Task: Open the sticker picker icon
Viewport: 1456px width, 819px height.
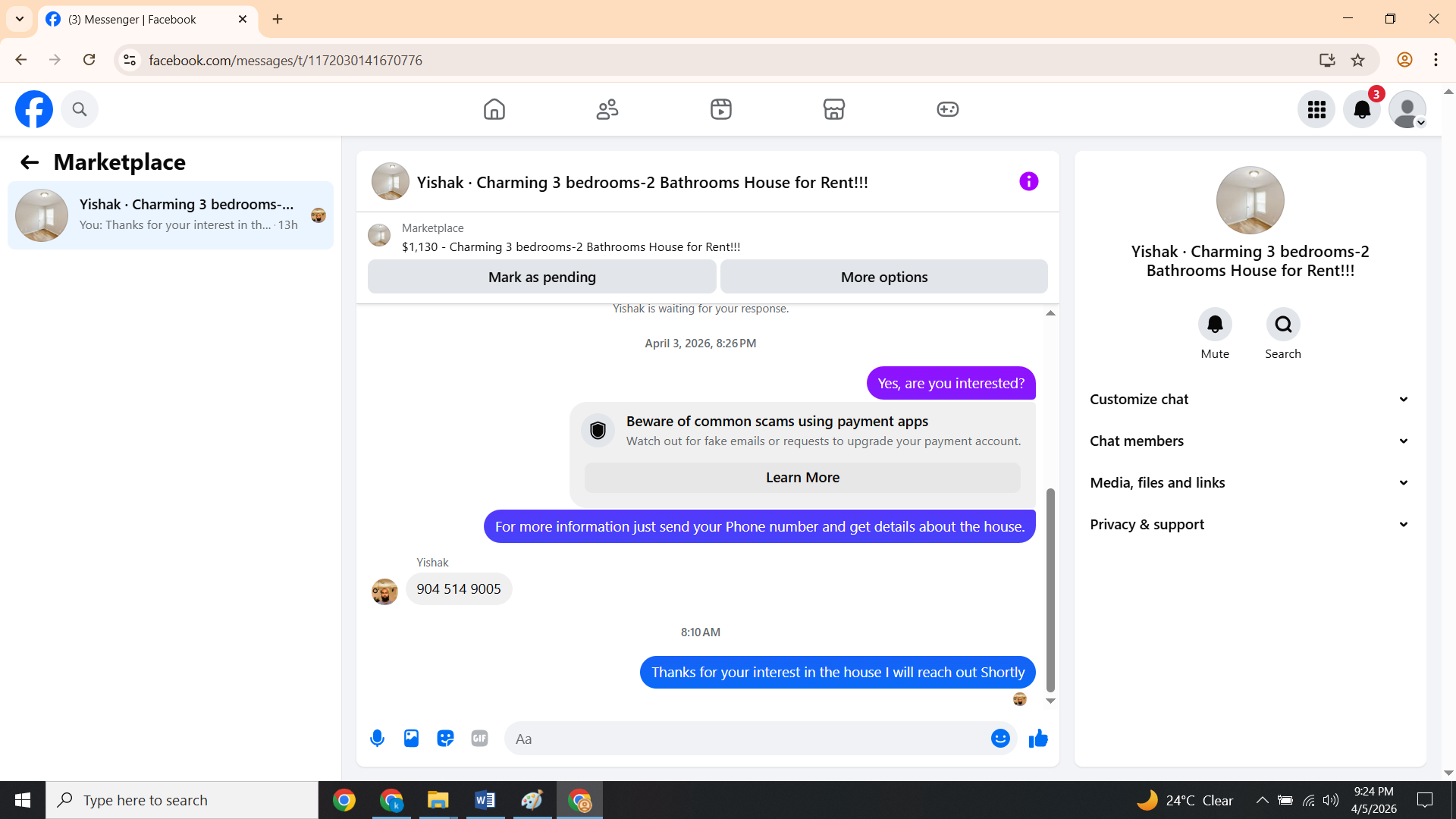Action: (445, 738)
